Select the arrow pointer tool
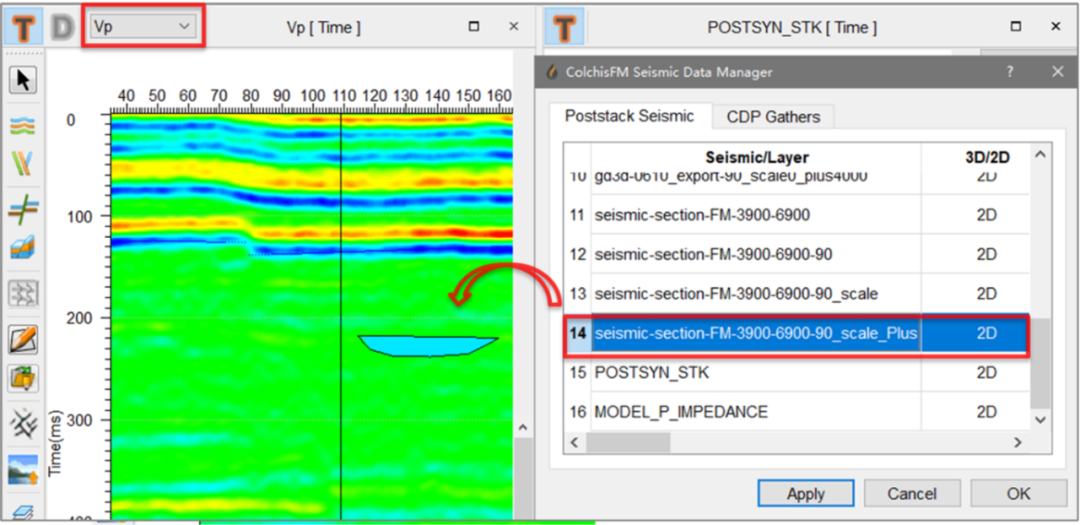 22,80
